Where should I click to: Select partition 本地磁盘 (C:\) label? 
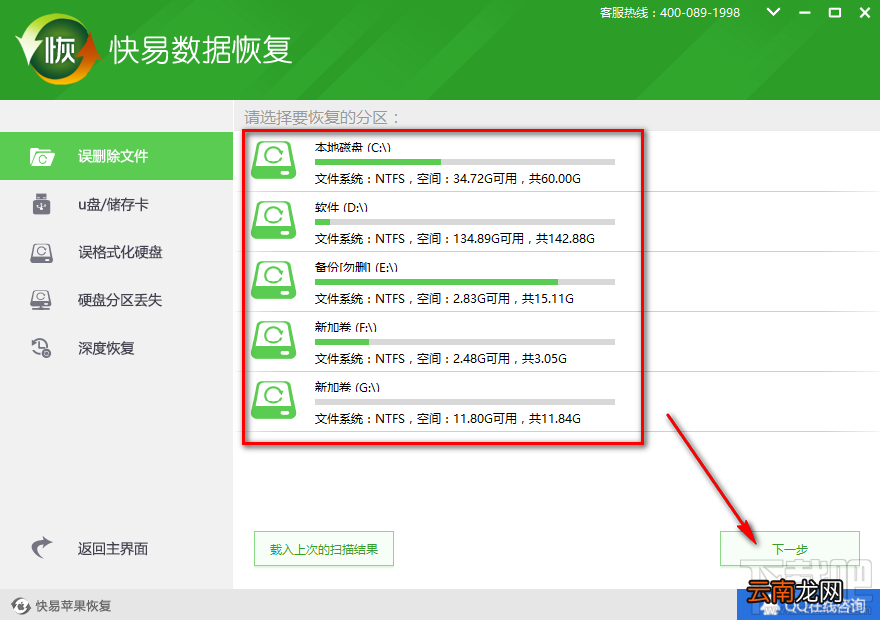[352, 147]
